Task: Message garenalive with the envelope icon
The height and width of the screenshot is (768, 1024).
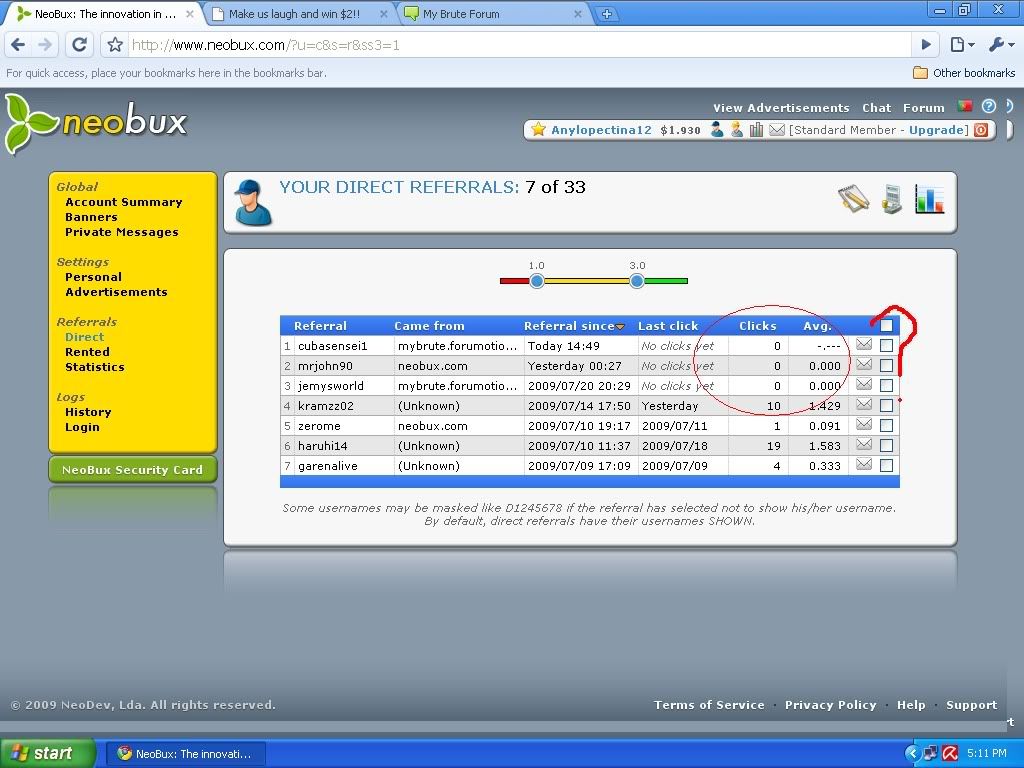Action: point(864,464)
